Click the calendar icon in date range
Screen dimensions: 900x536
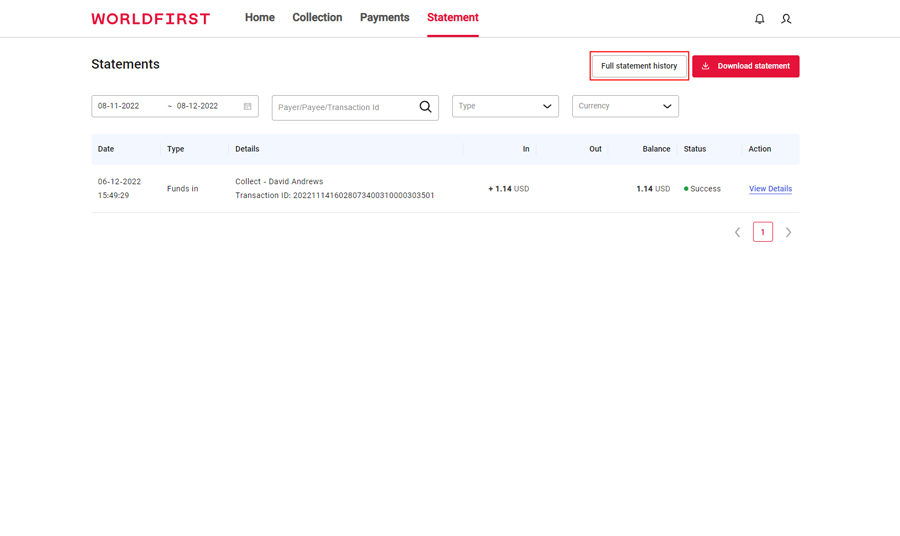(248, 106)
